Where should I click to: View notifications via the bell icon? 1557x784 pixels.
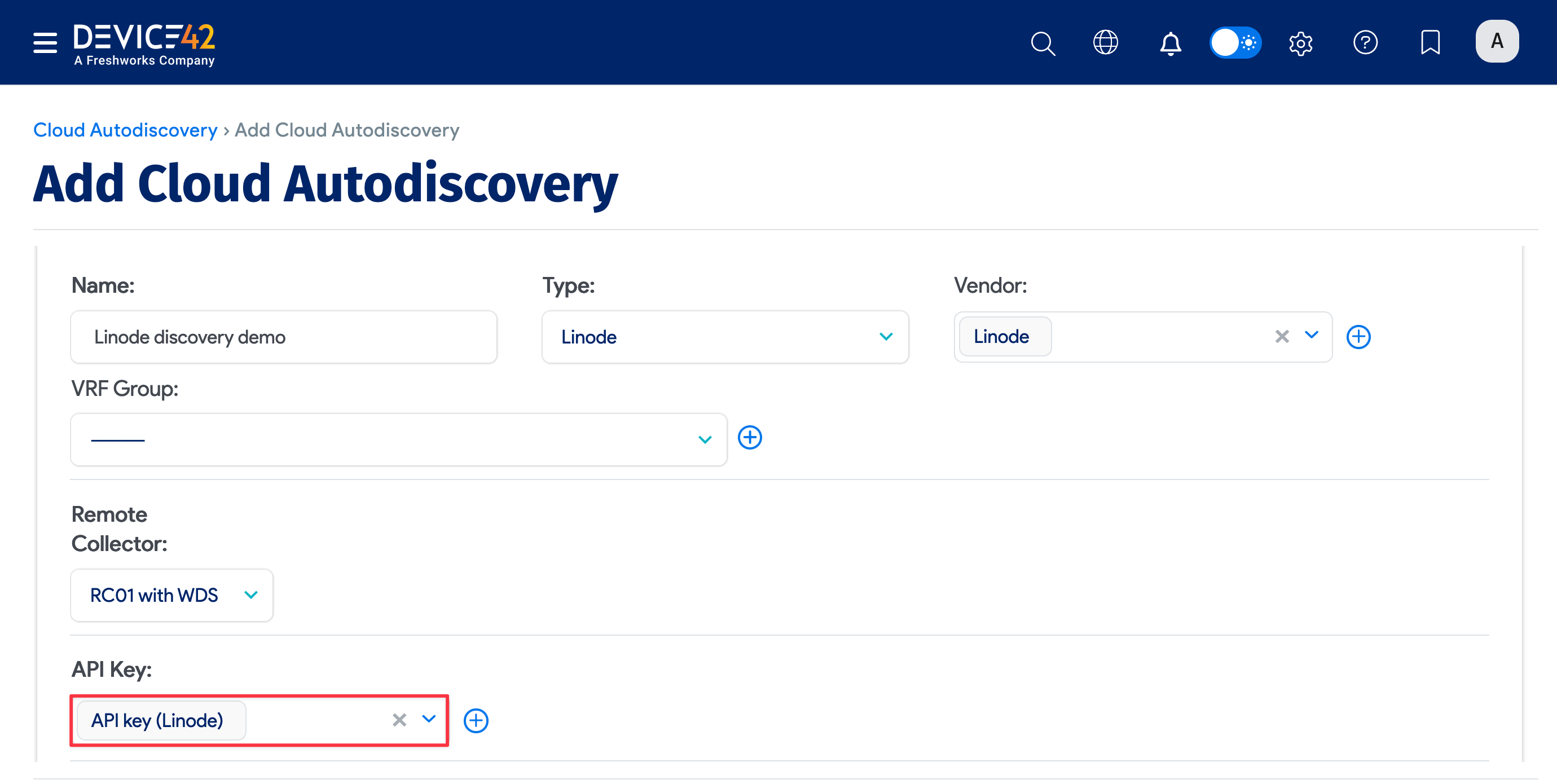1170,43
